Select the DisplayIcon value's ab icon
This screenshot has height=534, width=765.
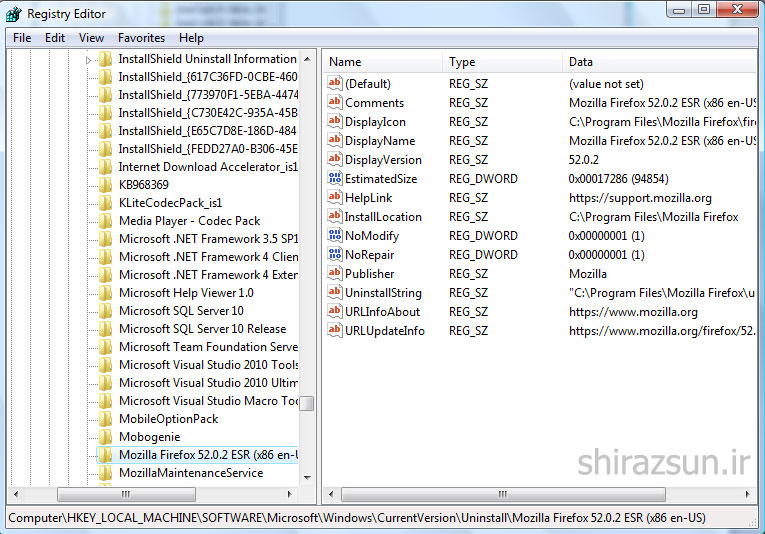[x=335, y=121]
